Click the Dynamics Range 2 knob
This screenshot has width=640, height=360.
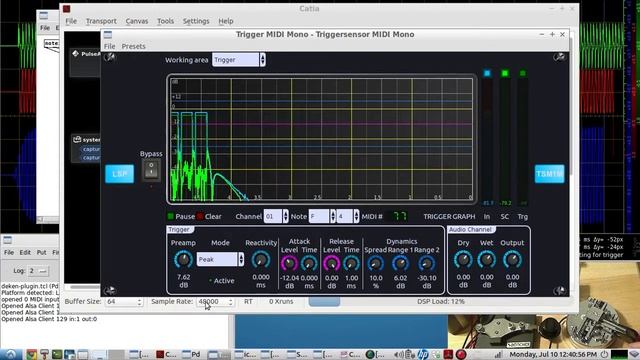coord(427,264)
